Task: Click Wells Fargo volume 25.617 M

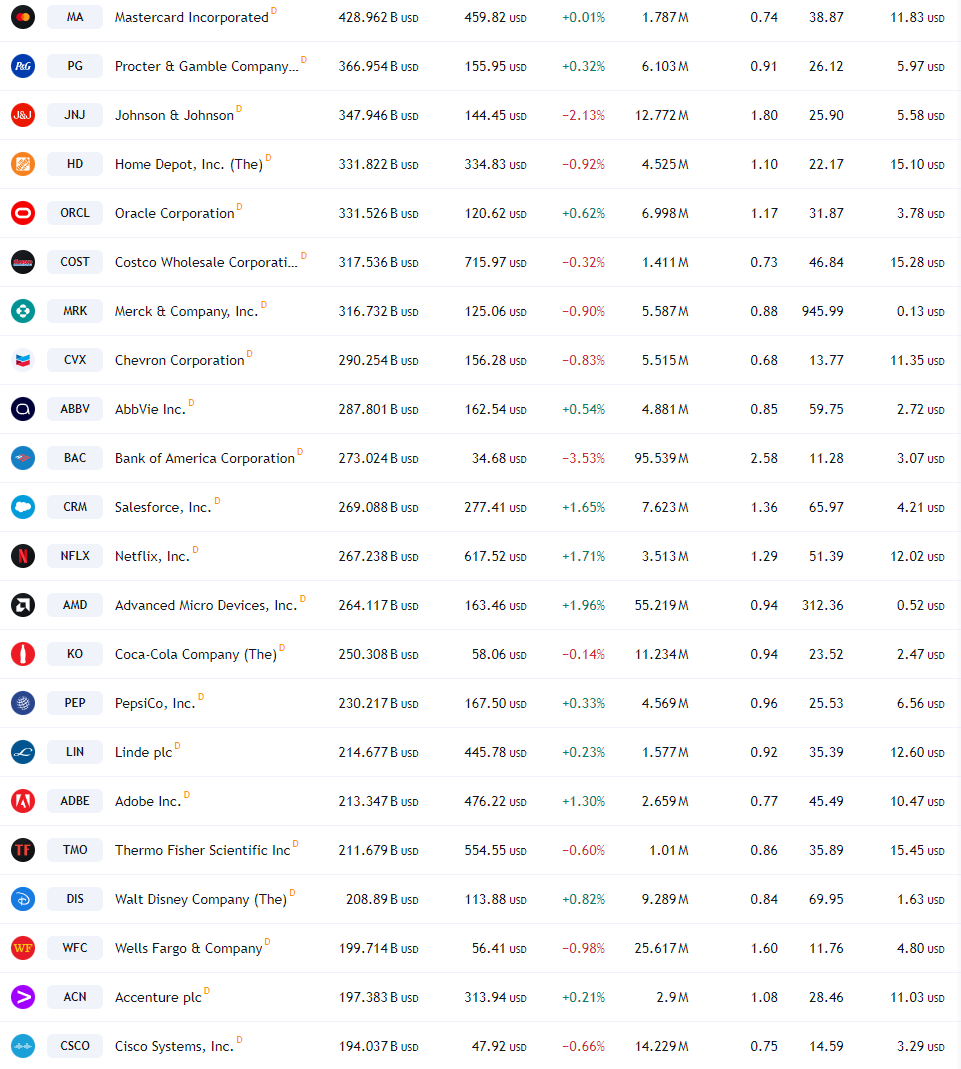Action: pyautogui.click(x=661, y=948)
